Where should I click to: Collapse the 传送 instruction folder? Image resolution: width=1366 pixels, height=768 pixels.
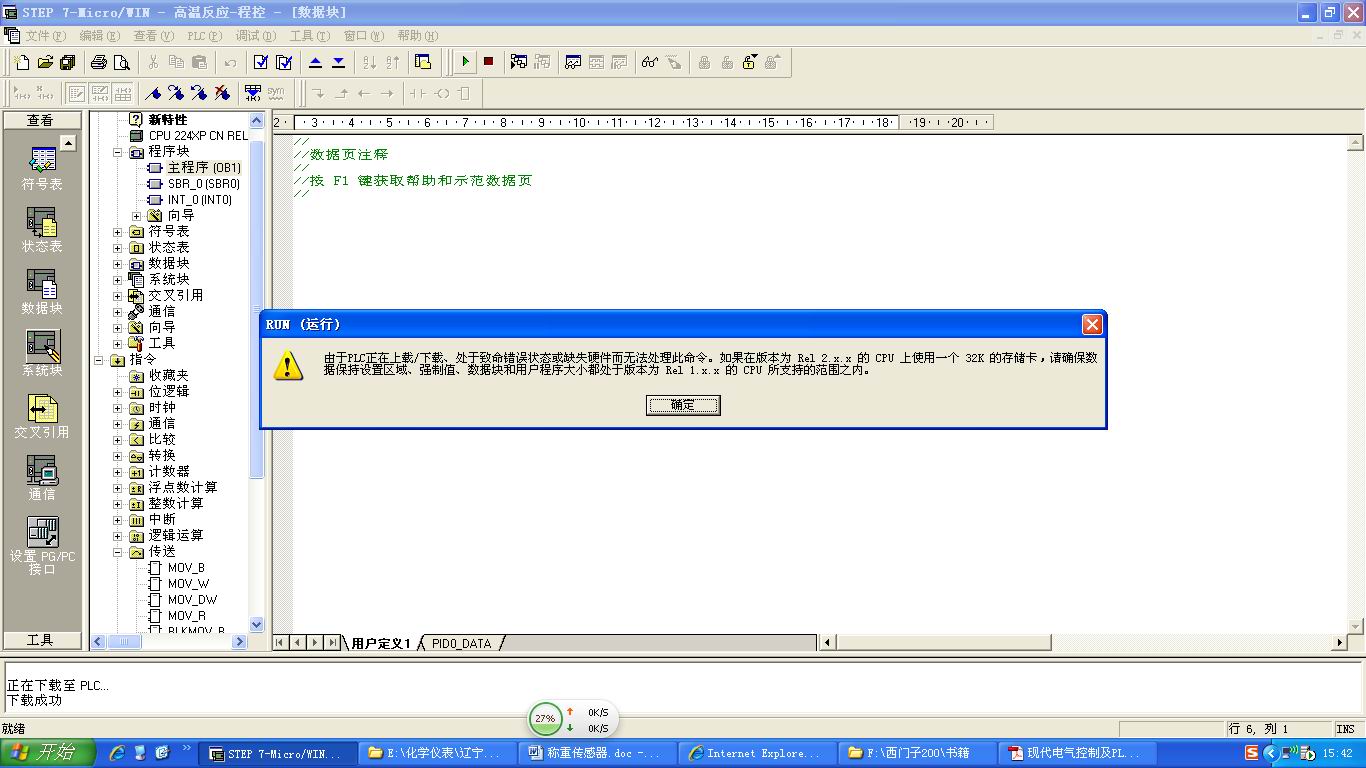pyautogui.click(x=117, y=552)
